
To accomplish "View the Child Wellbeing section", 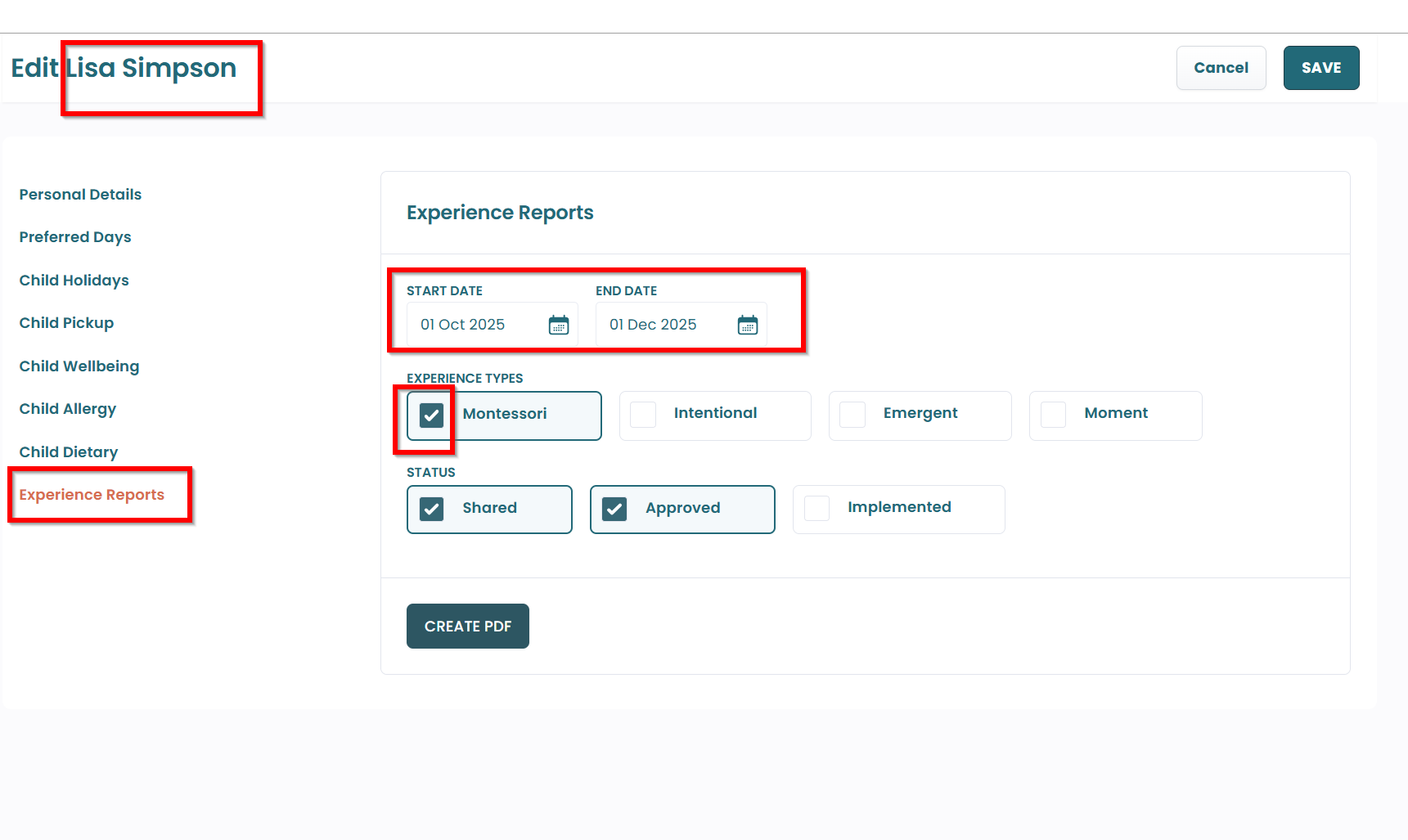I will 79,366.
